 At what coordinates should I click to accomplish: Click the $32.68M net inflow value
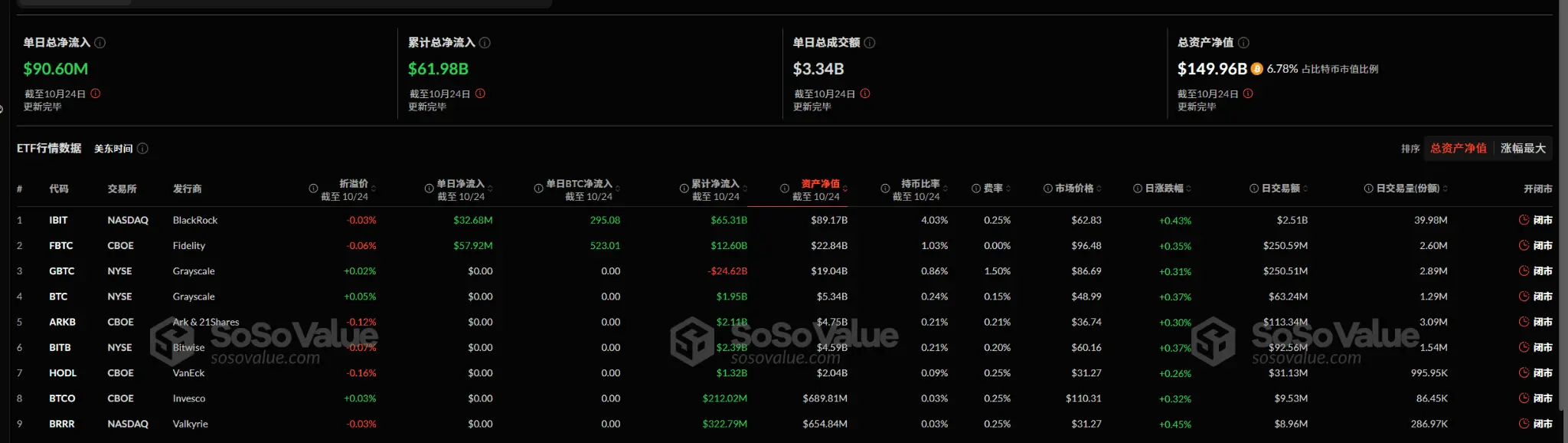click(473, 221)
